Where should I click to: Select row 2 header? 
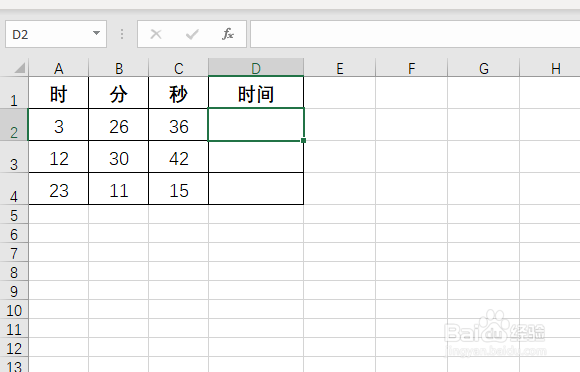point(14,125)
